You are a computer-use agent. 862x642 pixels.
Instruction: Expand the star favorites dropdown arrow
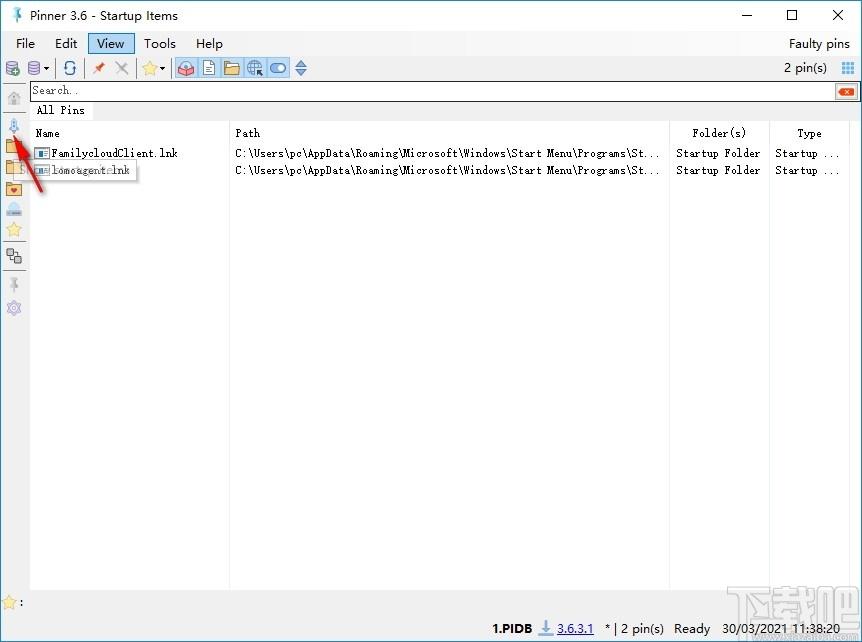(162, 69)
